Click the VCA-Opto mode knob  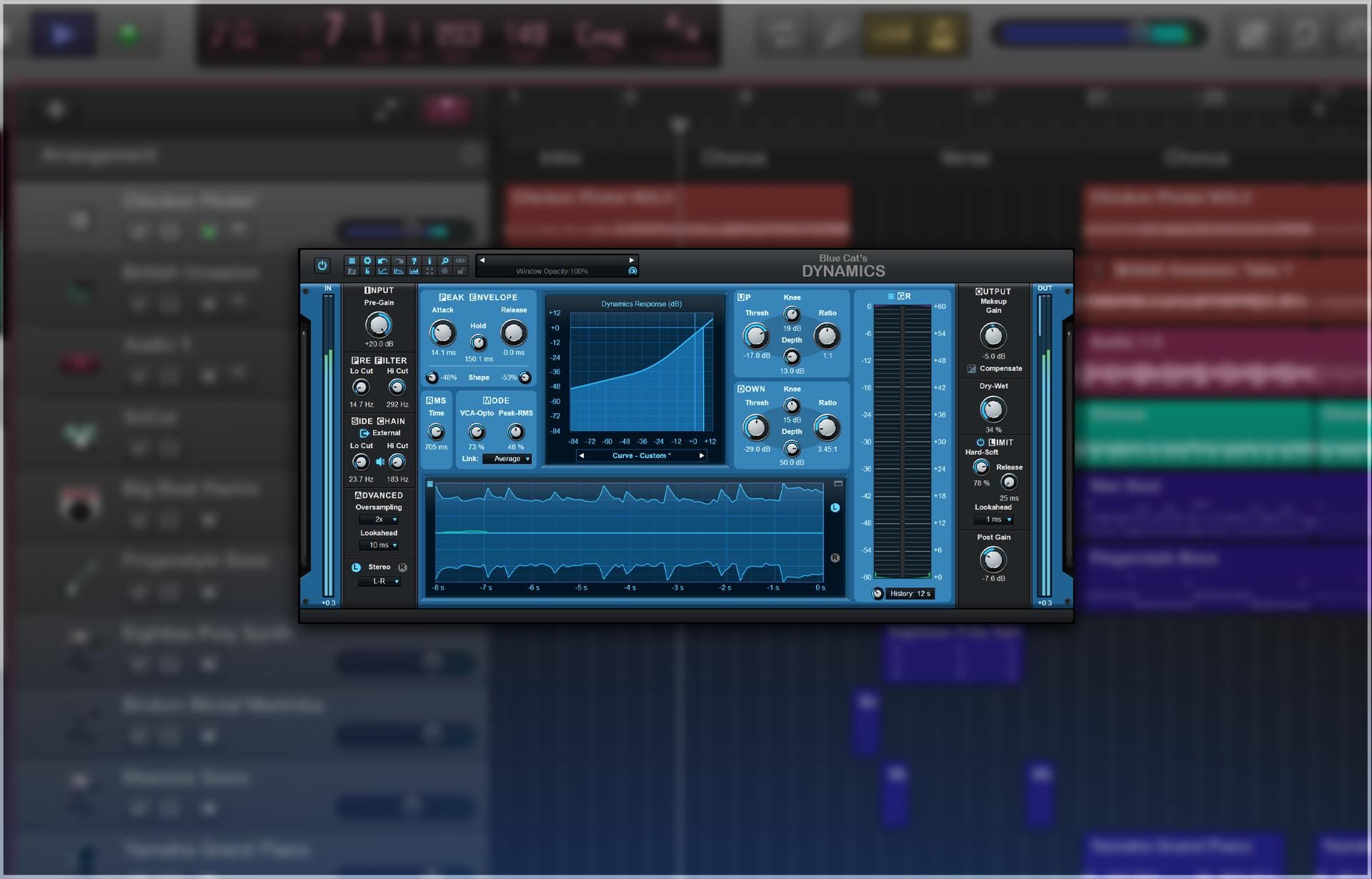click(x=476, y=432)
